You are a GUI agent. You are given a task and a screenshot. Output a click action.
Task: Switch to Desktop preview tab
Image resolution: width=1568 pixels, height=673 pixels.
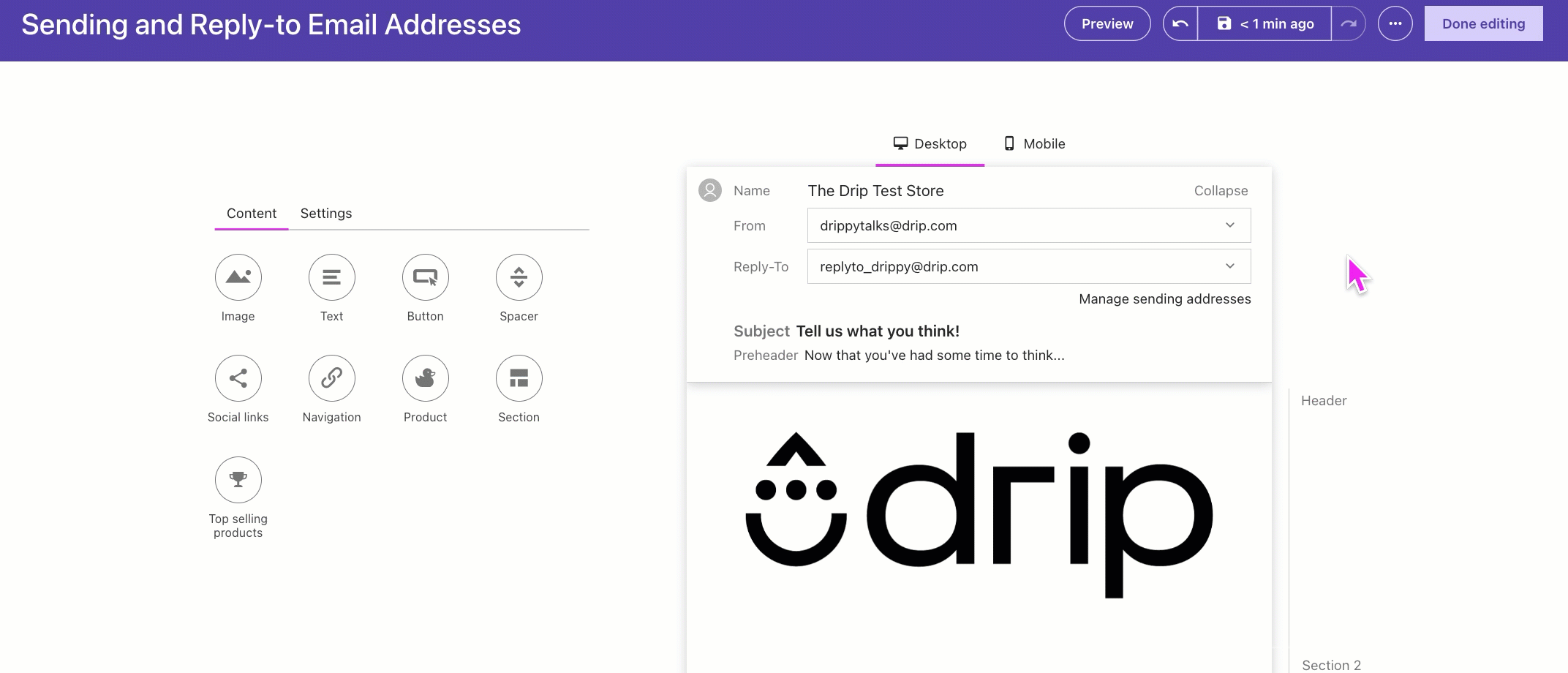(930, 143)
